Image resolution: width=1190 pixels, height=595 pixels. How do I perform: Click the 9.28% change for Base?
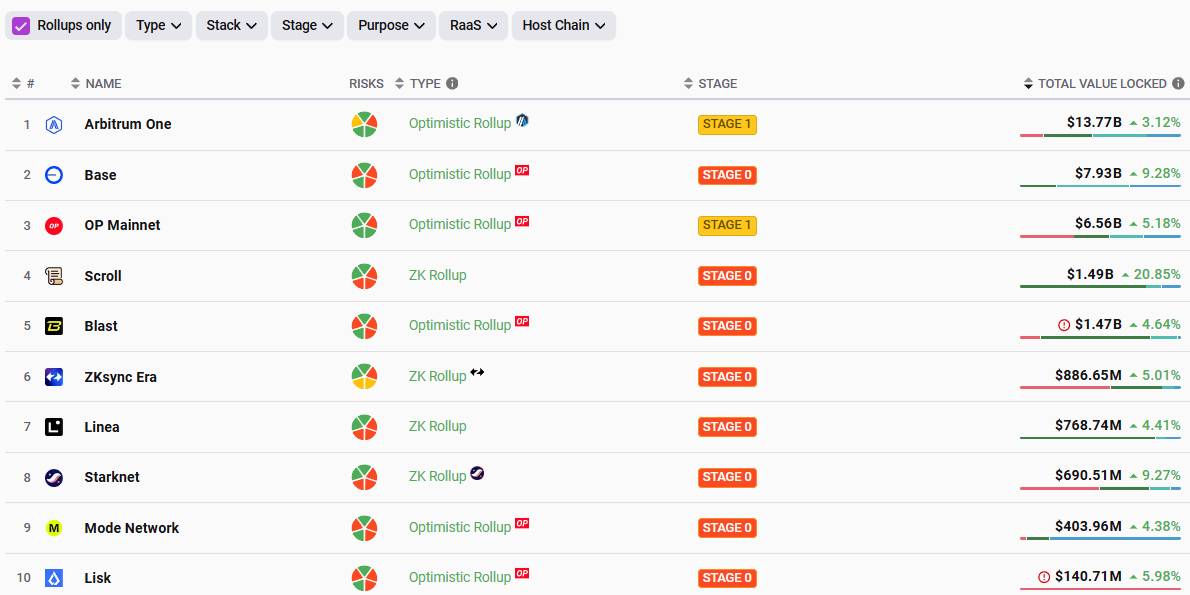1161,173
